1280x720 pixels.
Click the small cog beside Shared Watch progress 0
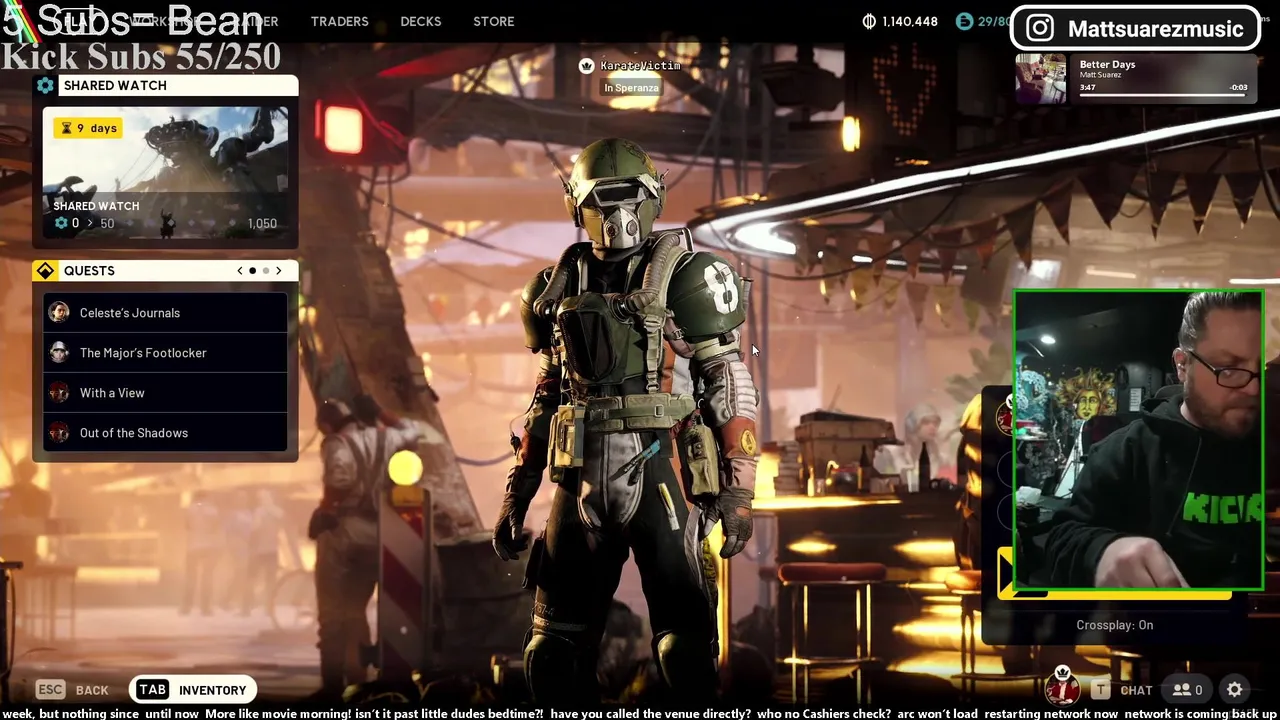coord(61,223)
